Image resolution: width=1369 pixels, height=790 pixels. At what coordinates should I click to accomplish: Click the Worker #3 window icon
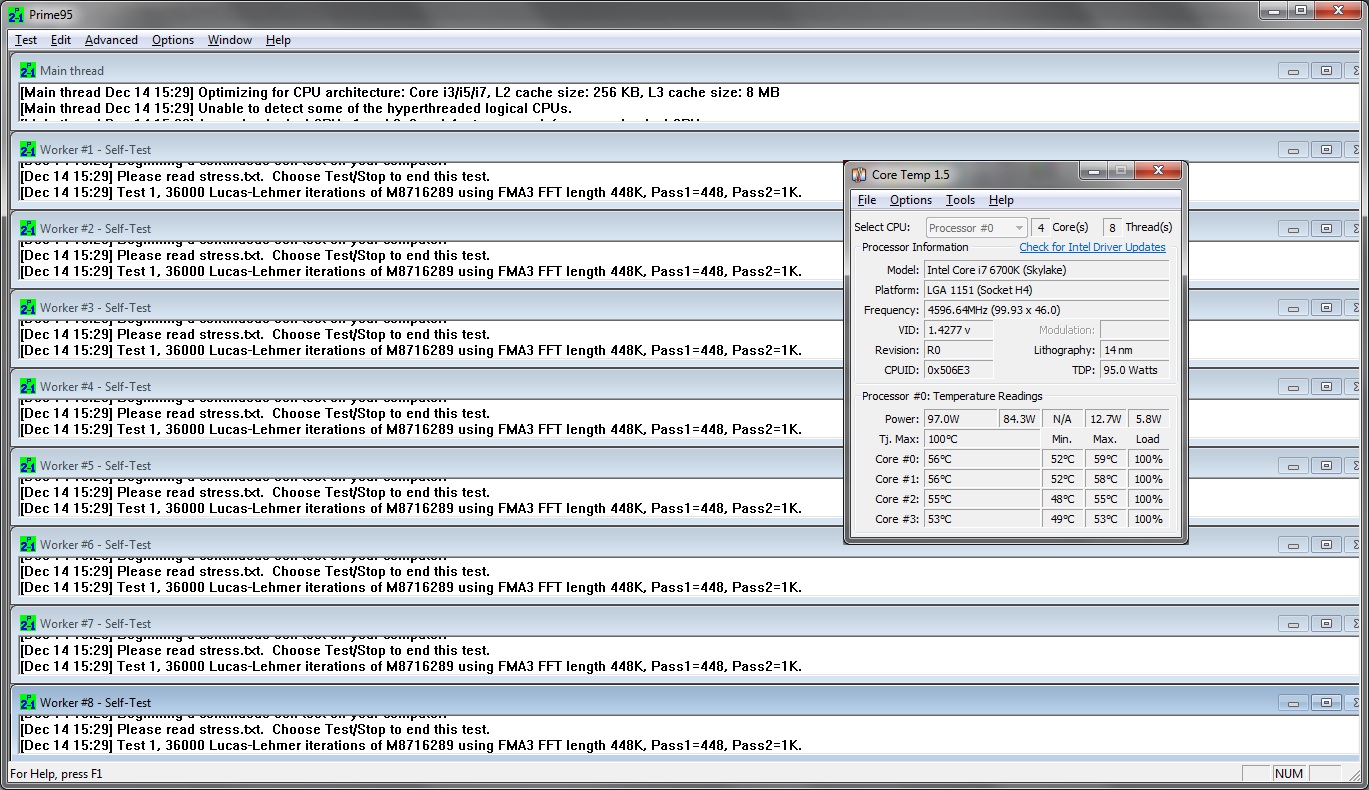pyautogui.click(x=28, y=308)
